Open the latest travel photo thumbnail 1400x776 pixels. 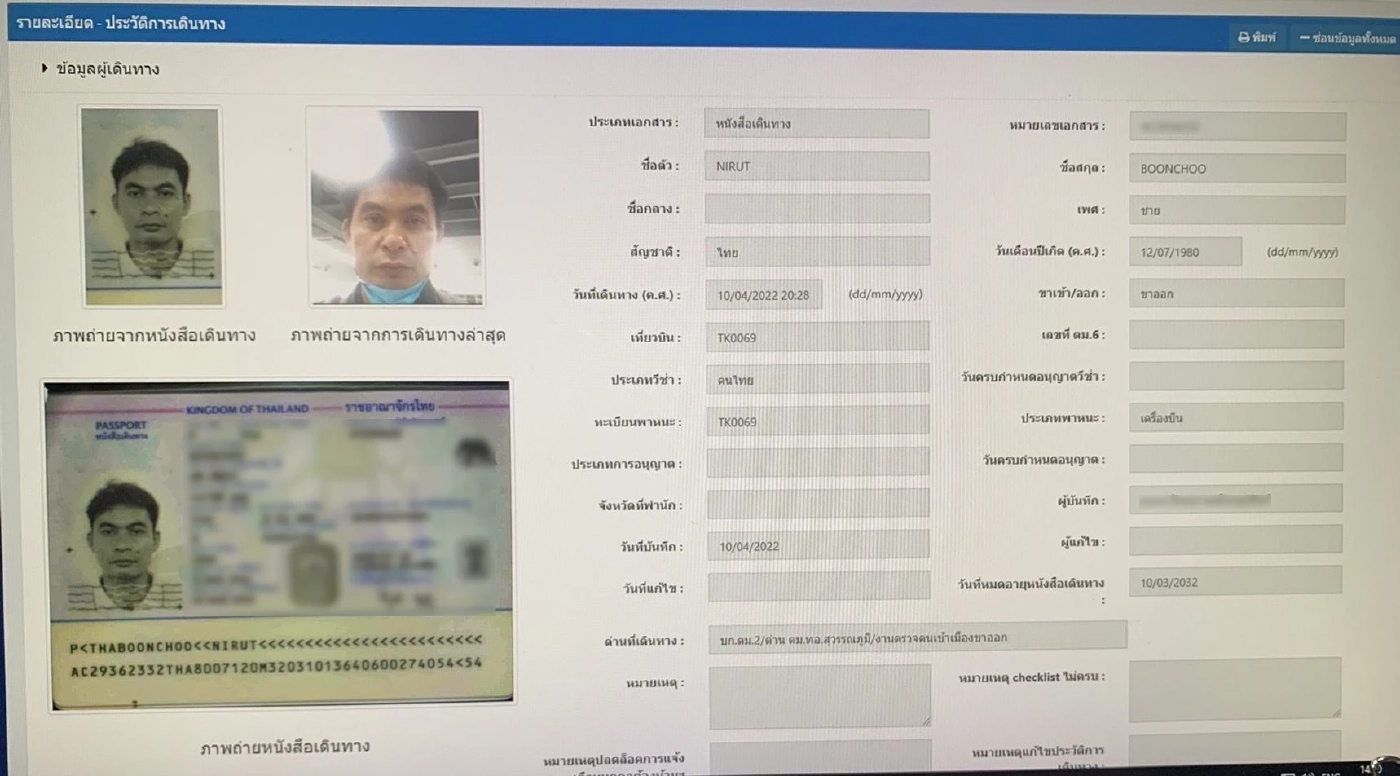click(x=394, y=206)
